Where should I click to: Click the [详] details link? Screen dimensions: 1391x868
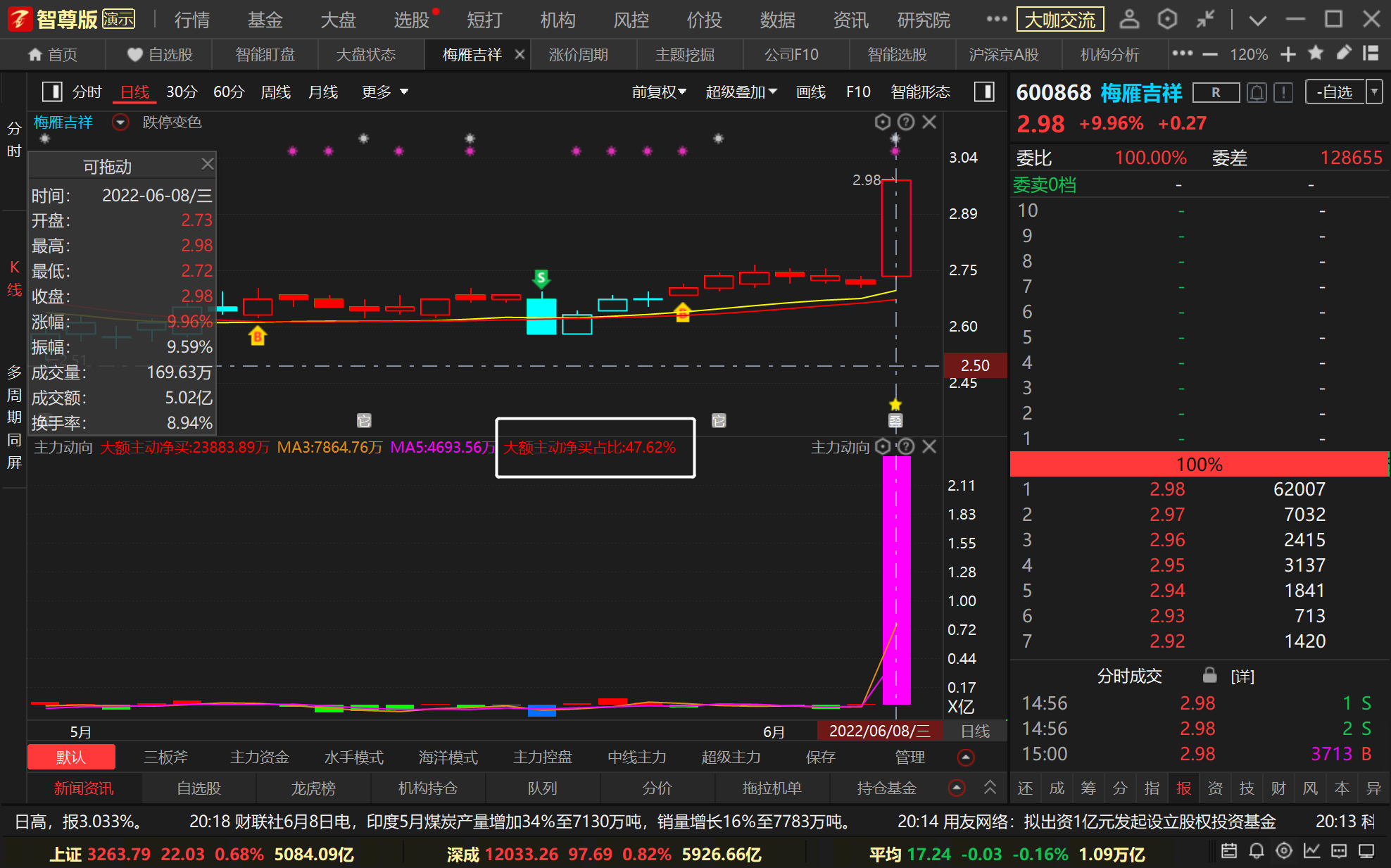(x=1242, y=677)
